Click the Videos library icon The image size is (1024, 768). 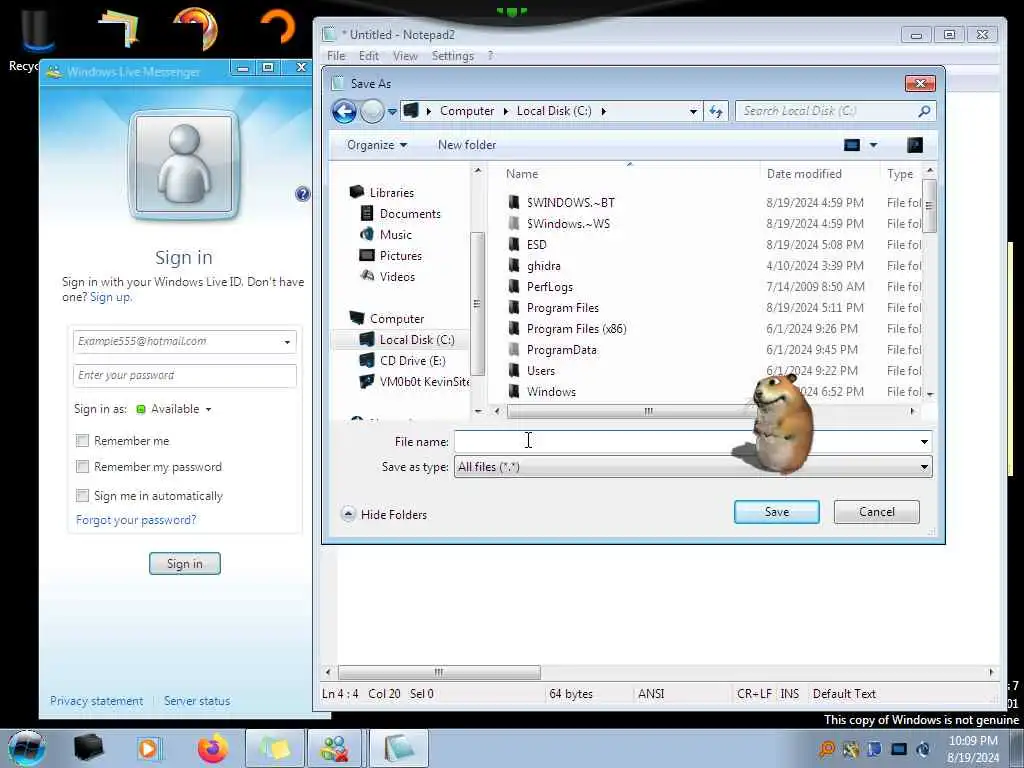click(367, 276)
